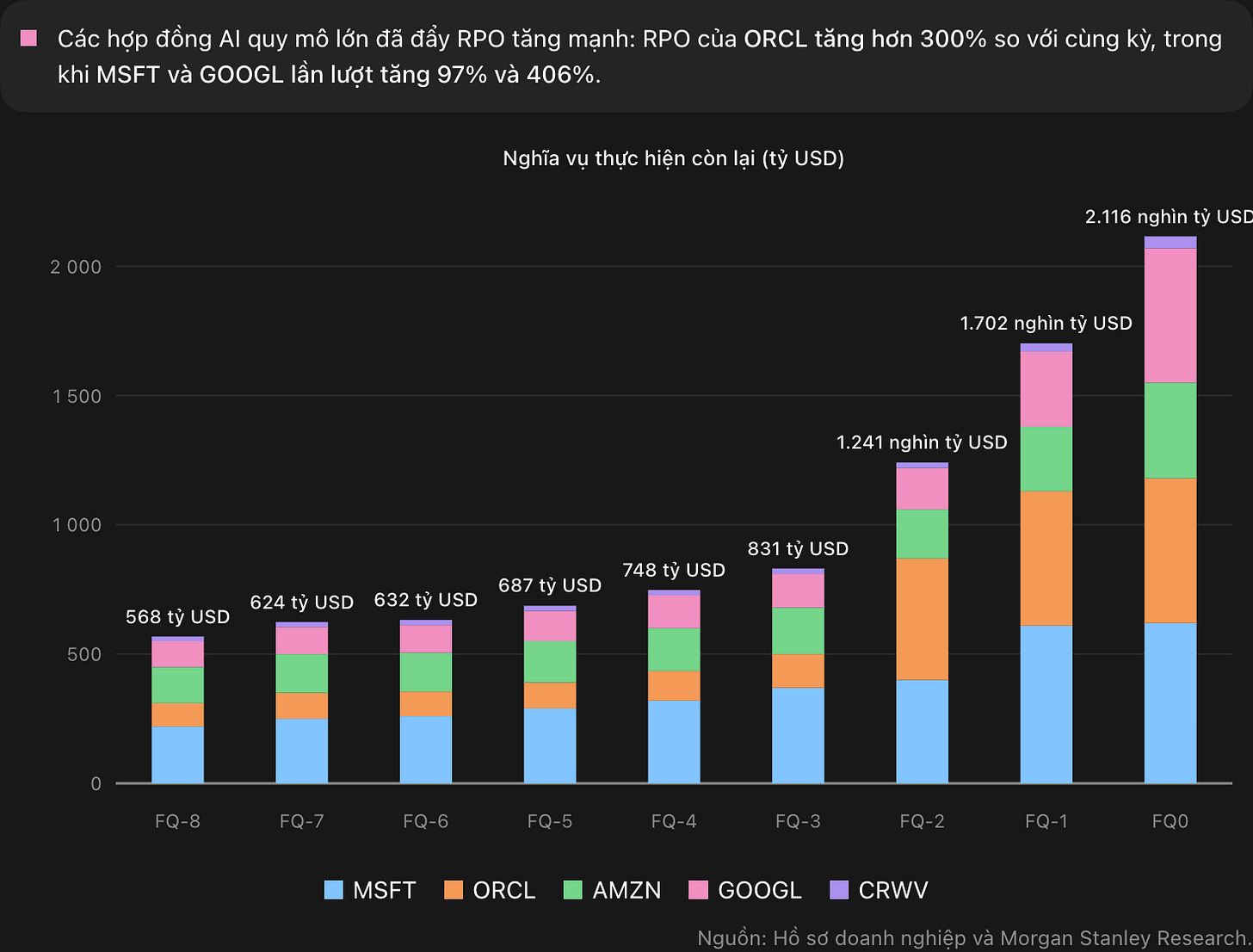The height and width of the screenshot is (952, 1253).
Task: Click the "568 tỷ USD" total label
Action: tap(177, 617)
